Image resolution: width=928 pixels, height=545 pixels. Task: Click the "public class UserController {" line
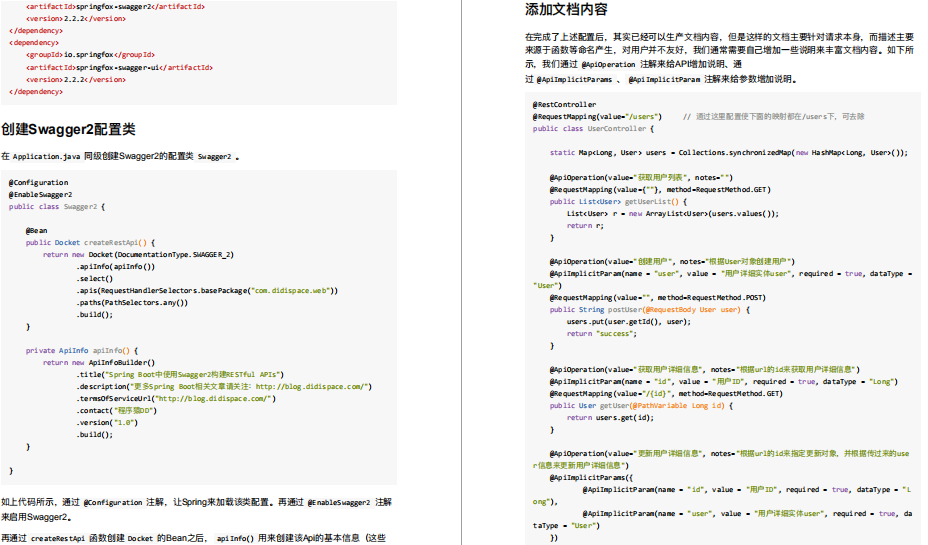[593, 128]
